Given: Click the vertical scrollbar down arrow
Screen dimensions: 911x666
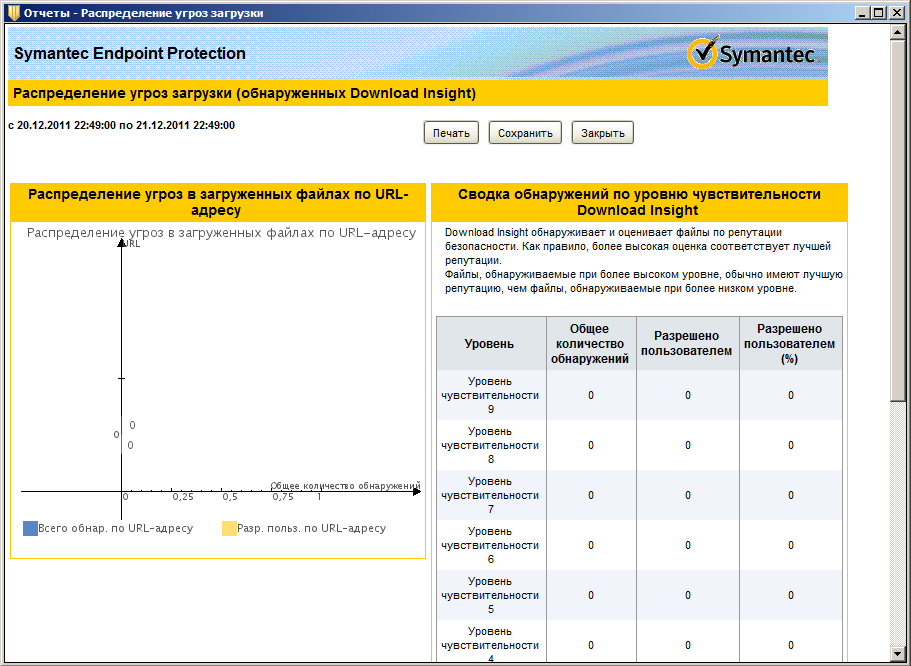Looking at the screenshot, I should pyautogui.click(x=898, y=654).
